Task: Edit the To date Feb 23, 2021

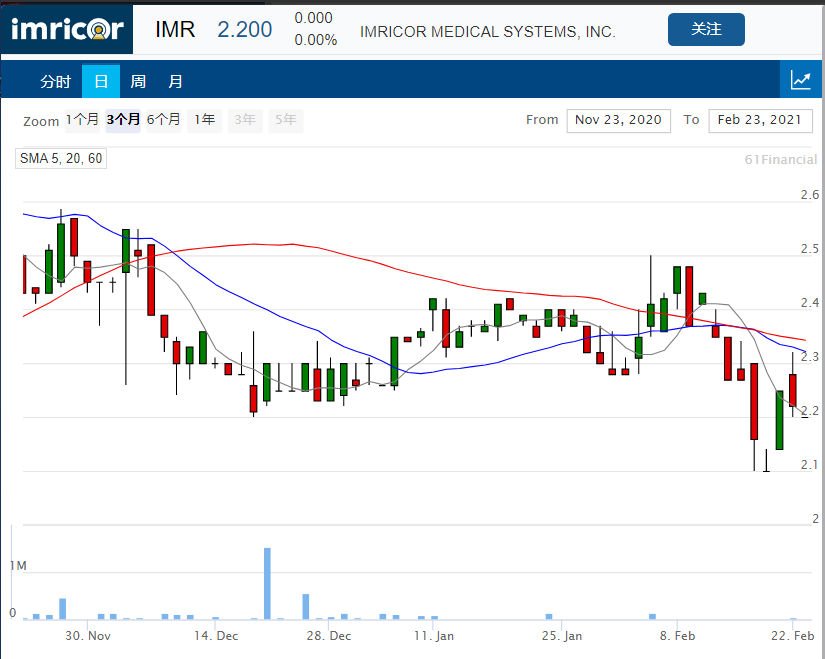Action: pos(760,121)
